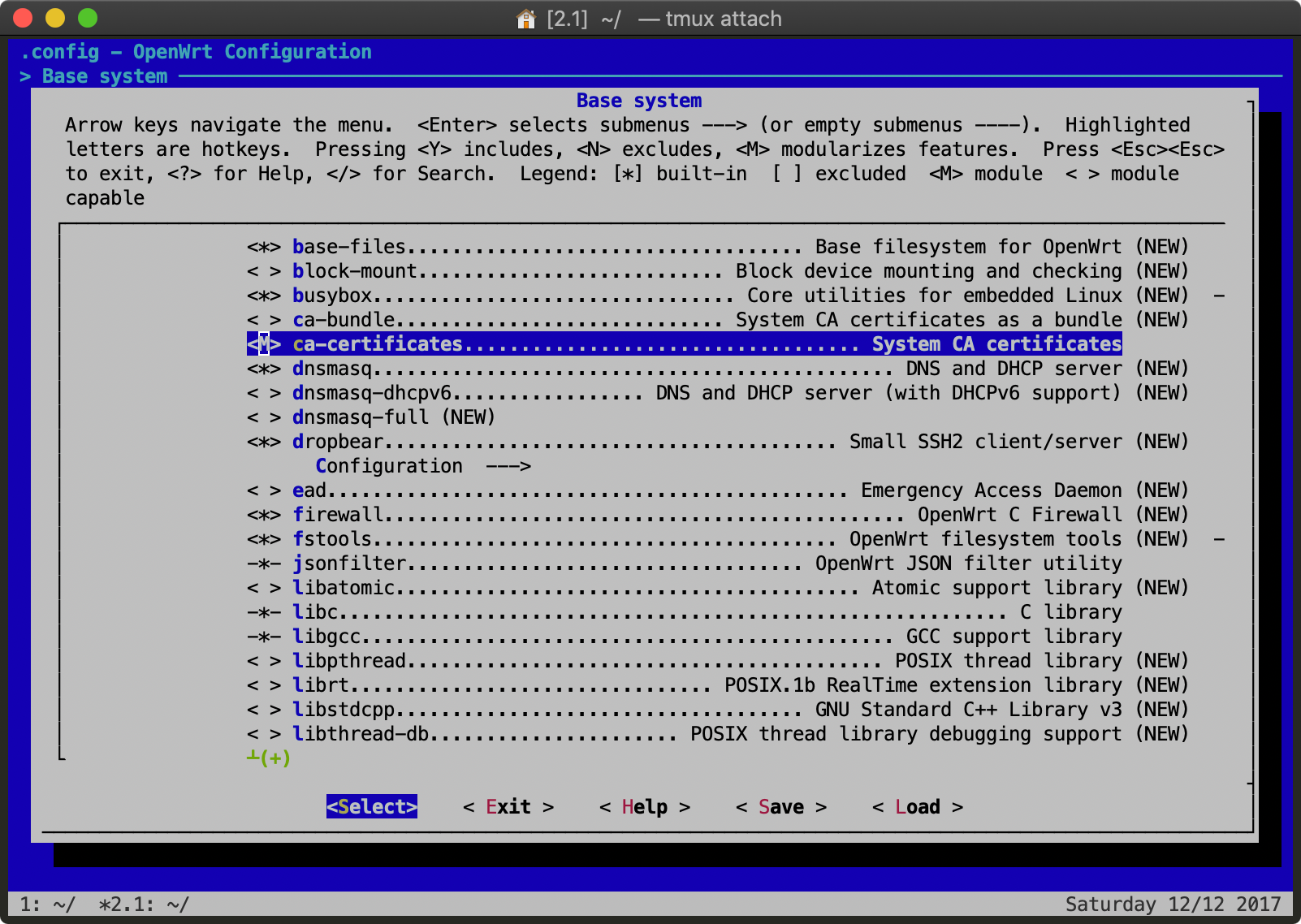Select the fstools entry label

[x=332, y=539]
